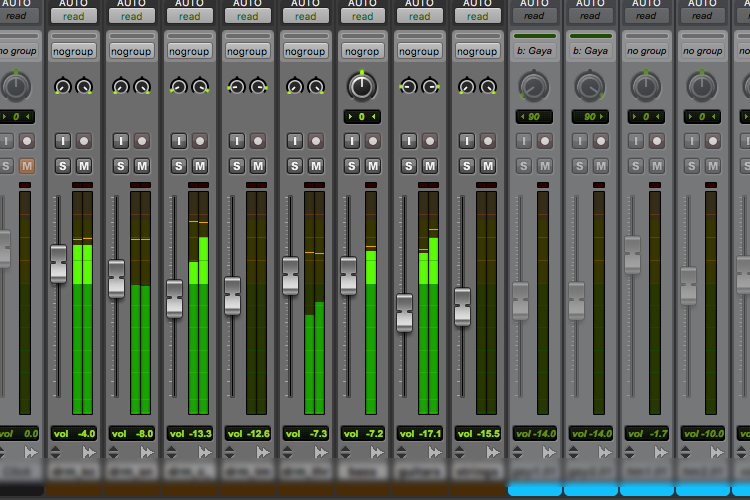This screenshot has width=750, height=500.
Task: Enable input monitoring on vol -7.2 channel
Action: (352, 141)
